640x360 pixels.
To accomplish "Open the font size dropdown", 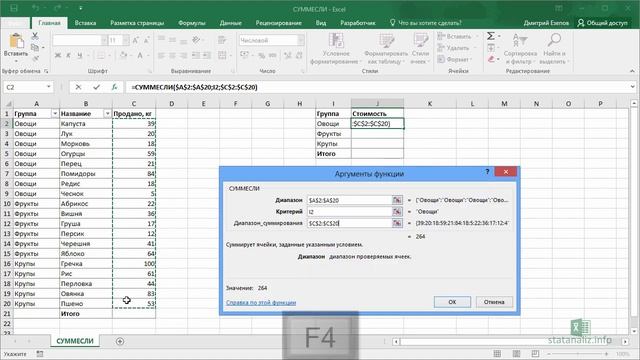I will 126,40.
